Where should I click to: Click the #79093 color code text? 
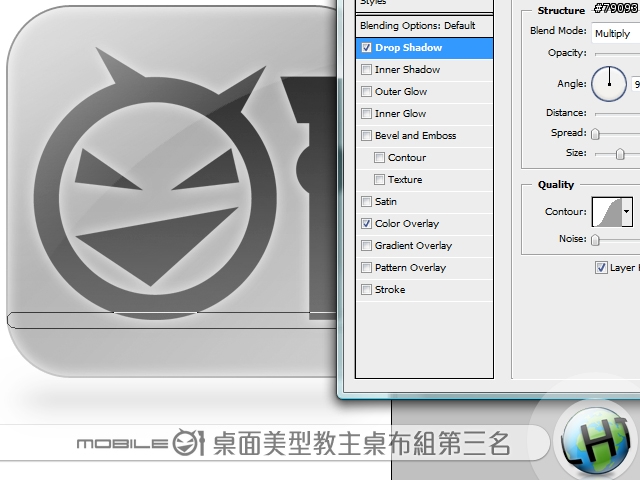click(x=616, y=8)
